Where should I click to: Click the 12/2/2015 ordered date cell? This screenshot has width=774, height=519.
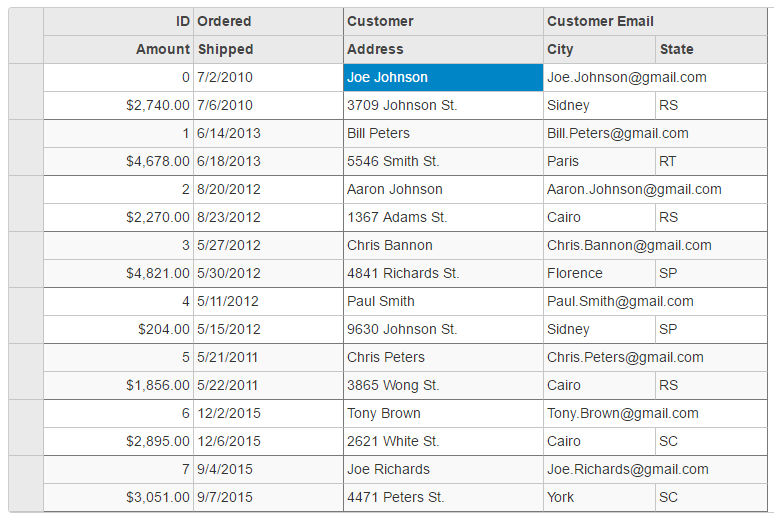pos(267,413)
